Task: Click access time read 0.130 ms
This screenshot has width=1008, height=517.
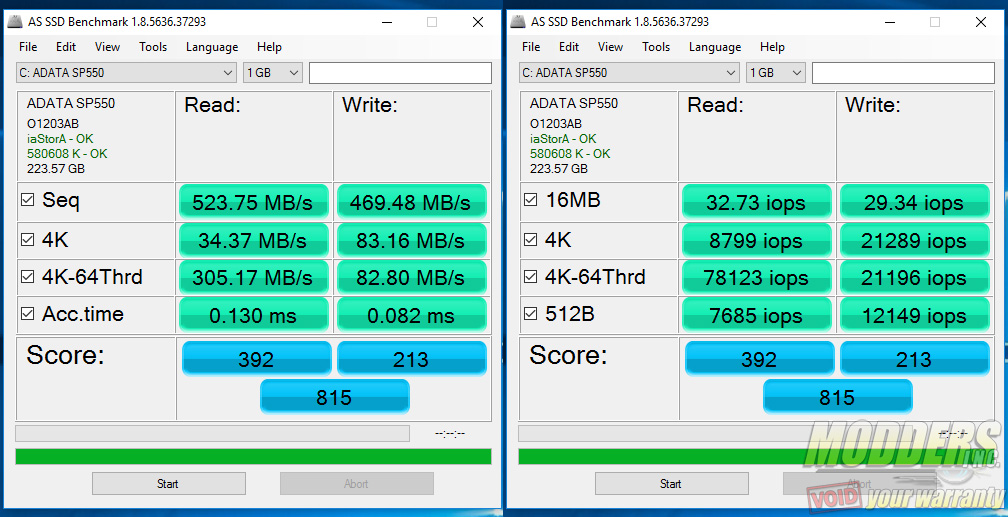Action: (253, 315)
